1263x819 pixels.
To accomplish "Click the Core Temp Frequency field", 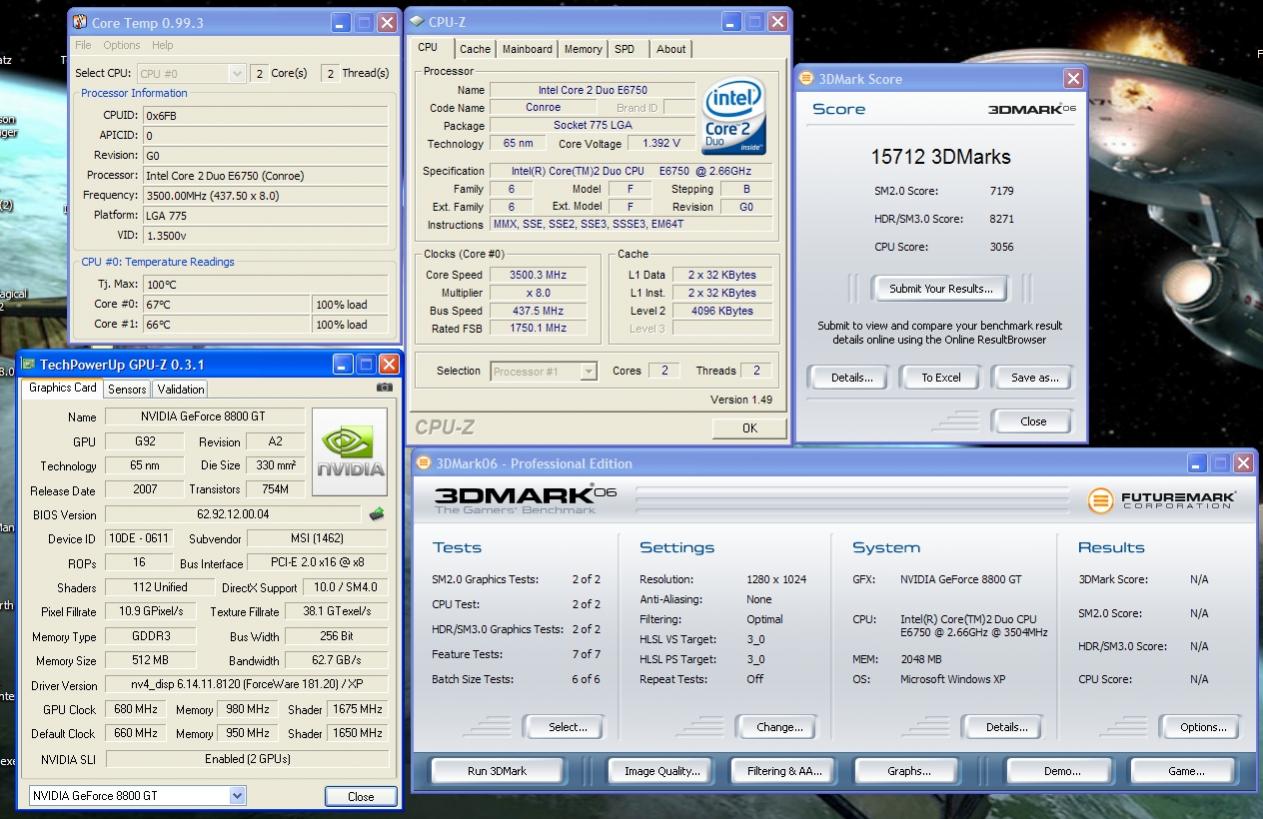I will pyautogui.click(x=265, y=195).
